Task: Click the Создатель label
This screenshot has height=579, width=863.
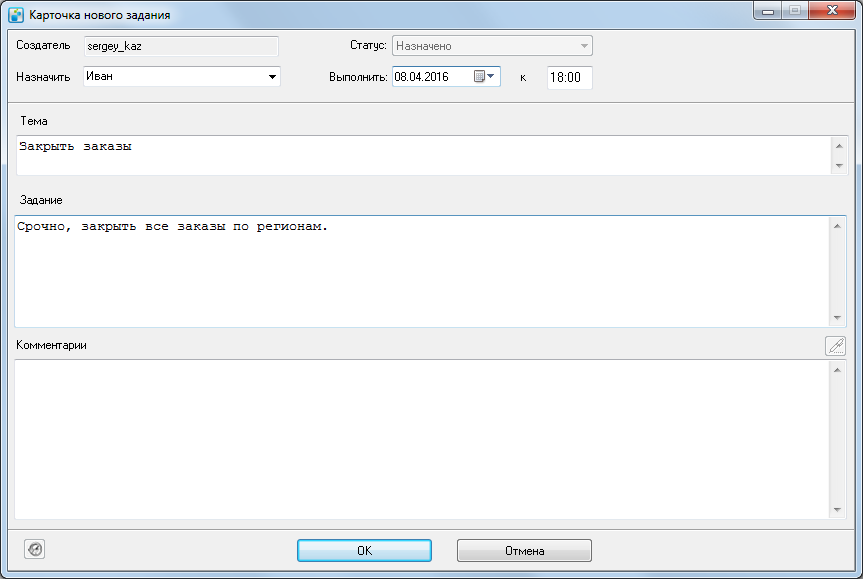Action: click(x=43, y=45)
